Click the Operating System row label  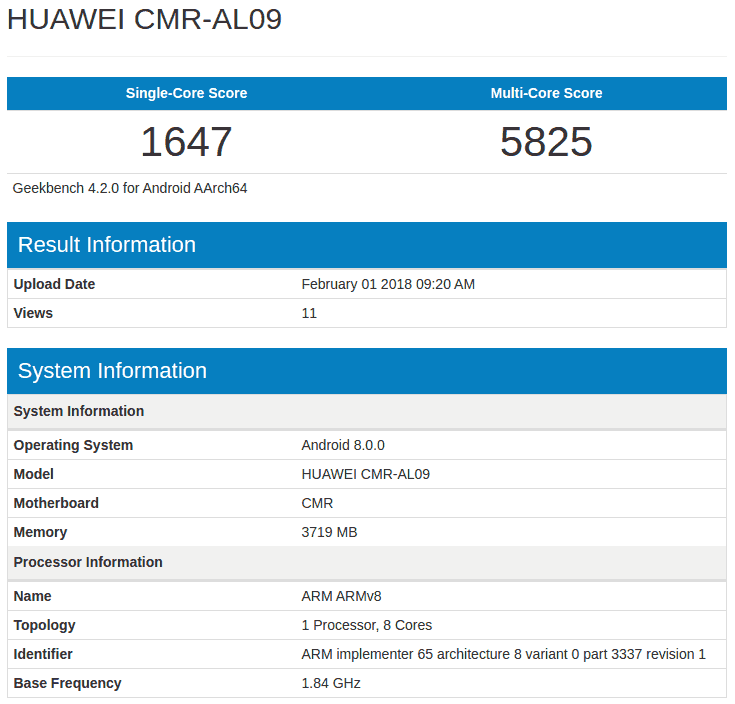coord(73,445)
